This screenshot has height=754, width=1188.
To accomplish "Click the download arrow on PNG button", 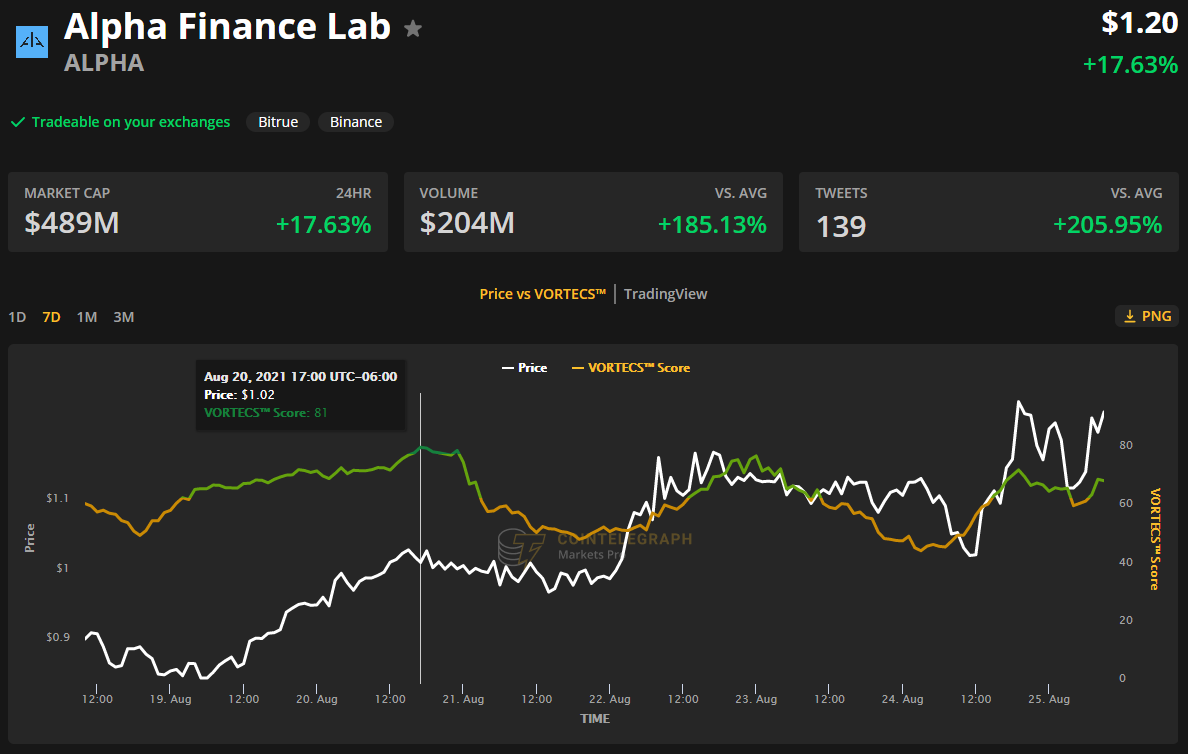I will point(1130,316).
